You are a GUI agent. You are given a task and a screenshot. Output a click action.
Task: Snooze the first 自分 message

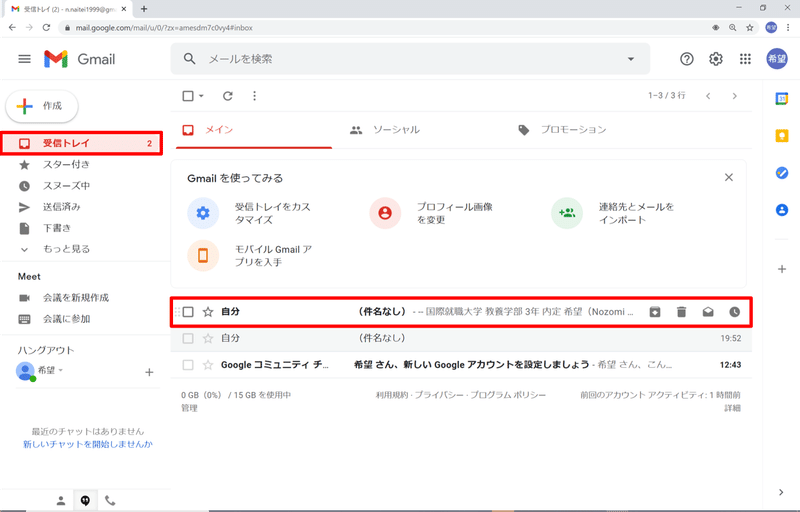[735, 312]
